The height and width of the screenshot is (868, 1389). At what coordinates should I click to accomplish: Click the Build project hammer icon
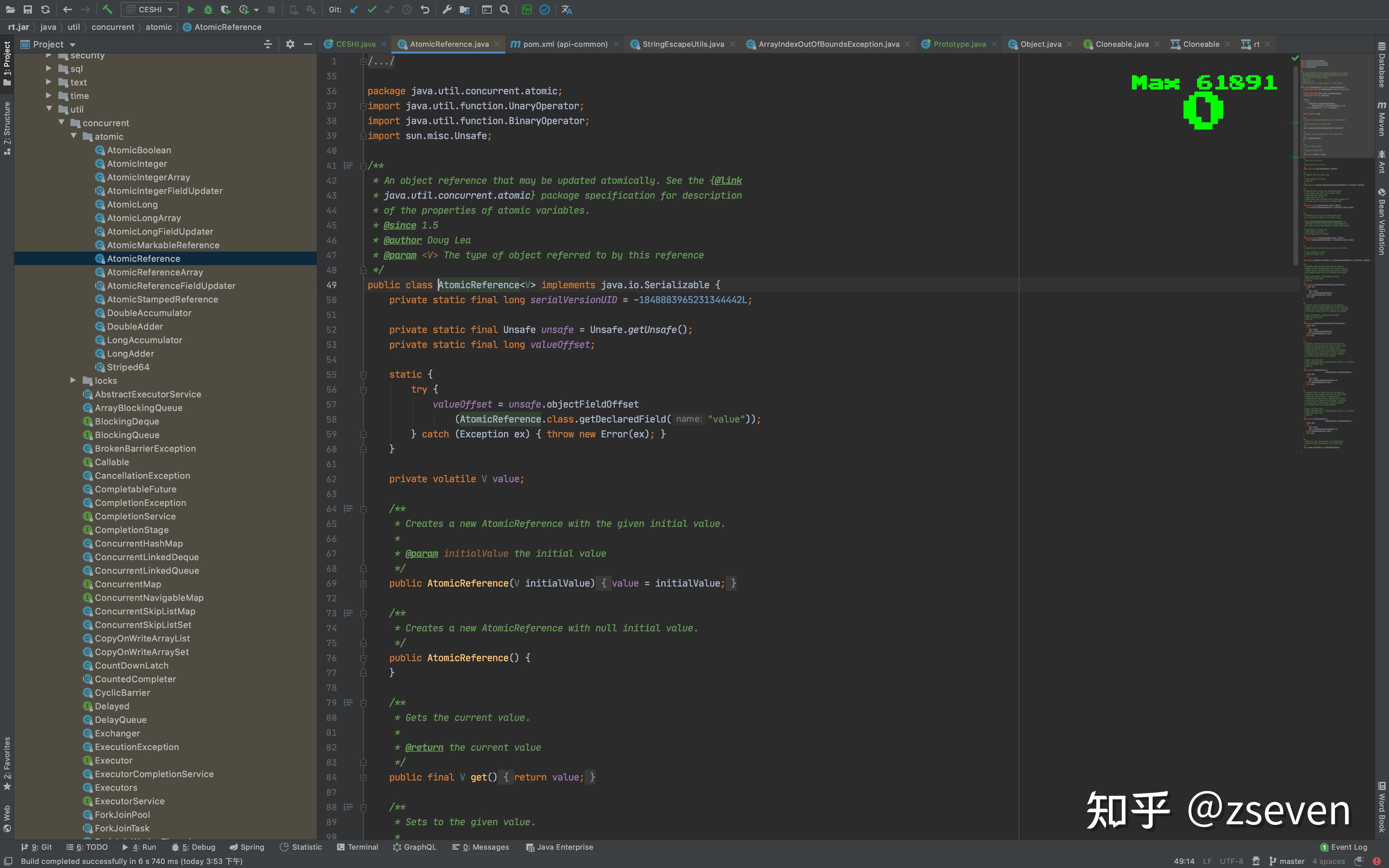pos(107,9)
